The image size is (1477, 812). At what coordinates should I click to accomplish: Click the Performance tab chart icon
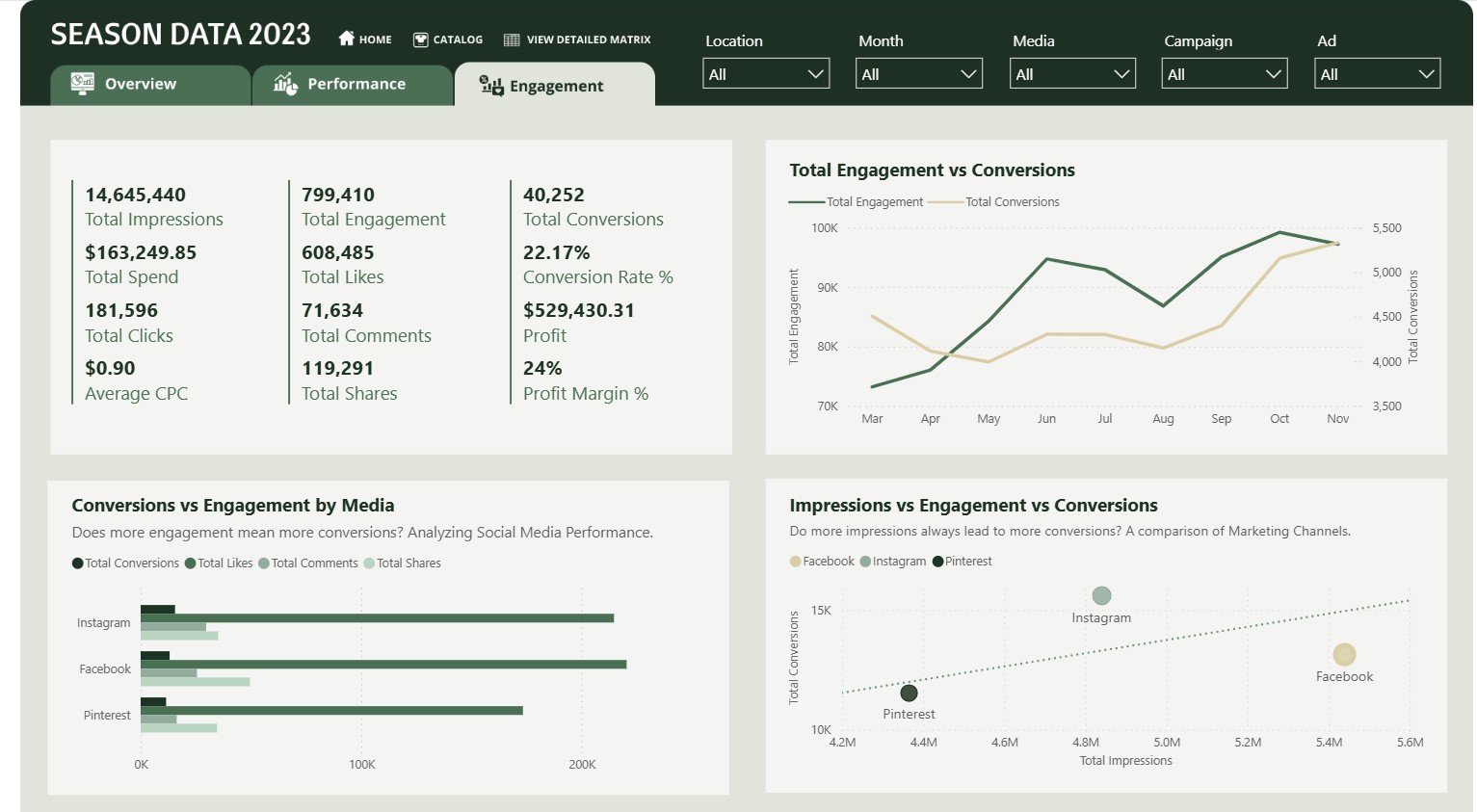285,84
